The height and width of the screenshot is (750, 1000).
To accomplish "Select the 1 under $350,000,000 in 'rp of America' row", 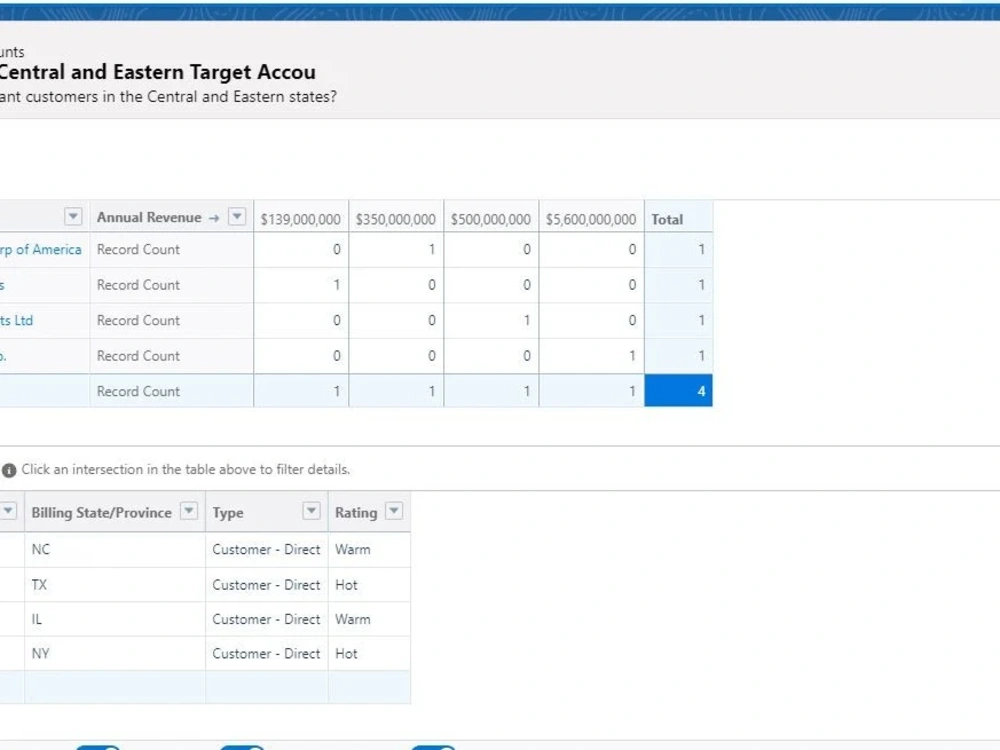I will 396,249.
